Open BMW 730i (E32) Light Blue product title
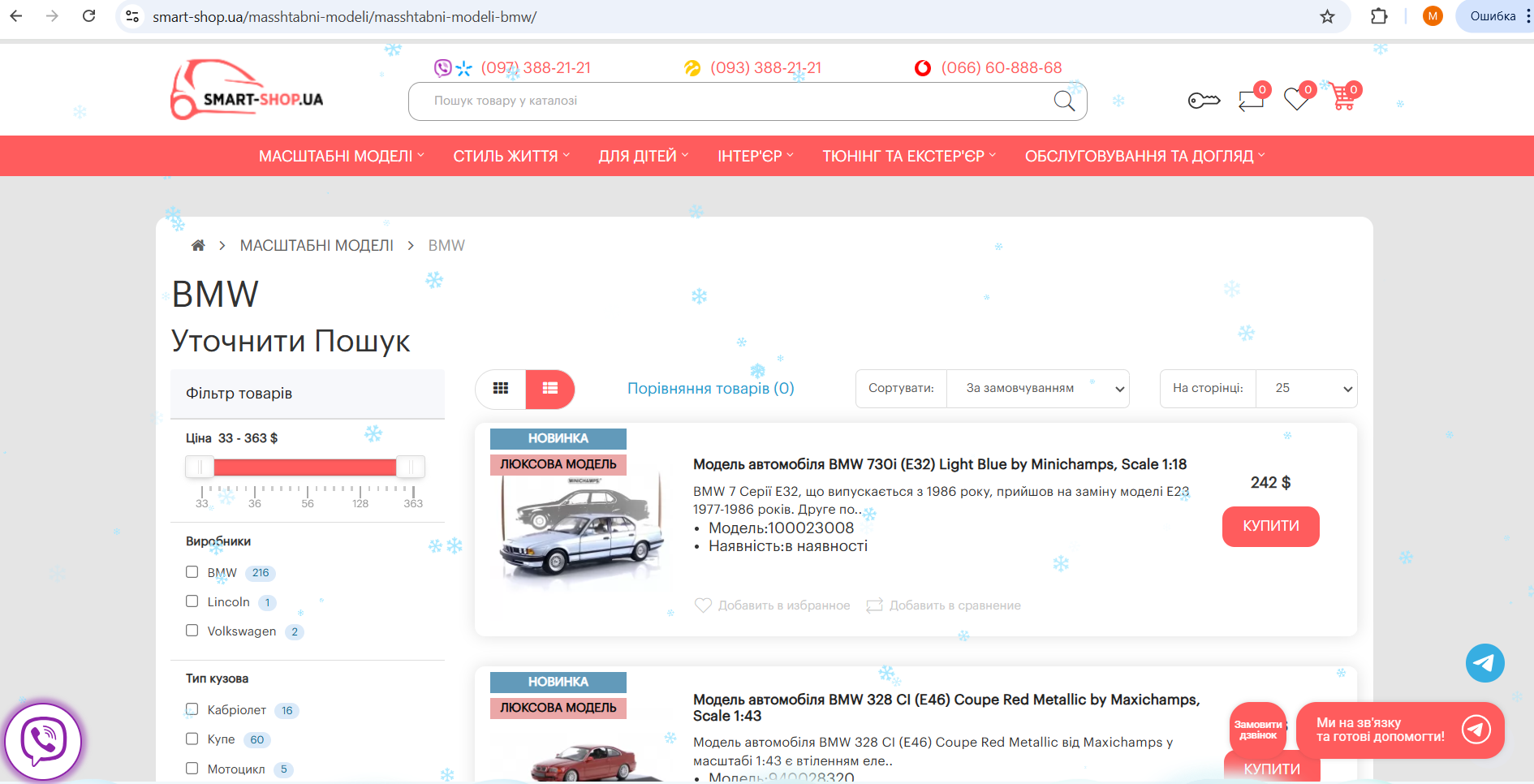This screenshot has width=1534, height=784. (940, 464)
